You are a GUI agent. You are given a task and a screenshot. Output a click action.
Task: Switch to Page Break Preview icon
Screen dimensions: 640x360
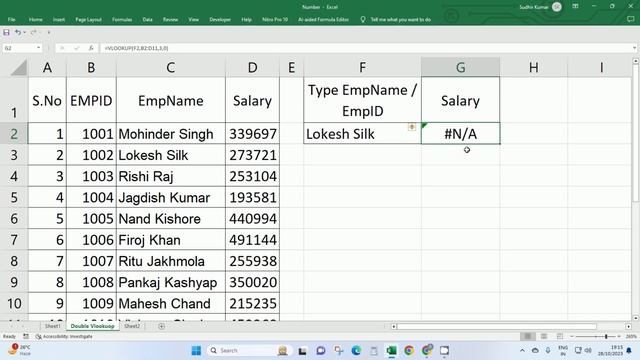[560, 336]
